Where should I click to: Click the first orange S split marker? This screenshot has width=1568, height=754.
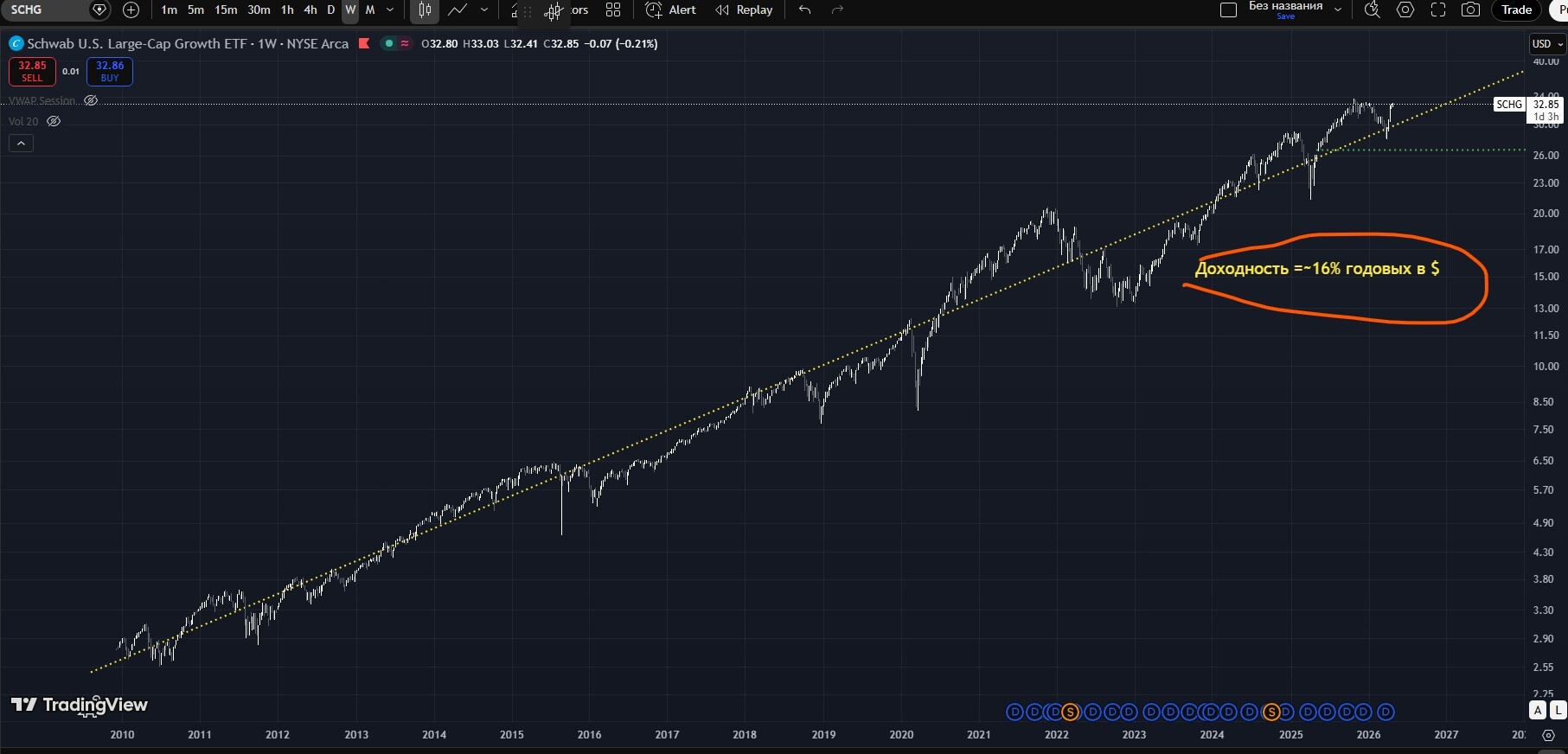click(1071, 712)
